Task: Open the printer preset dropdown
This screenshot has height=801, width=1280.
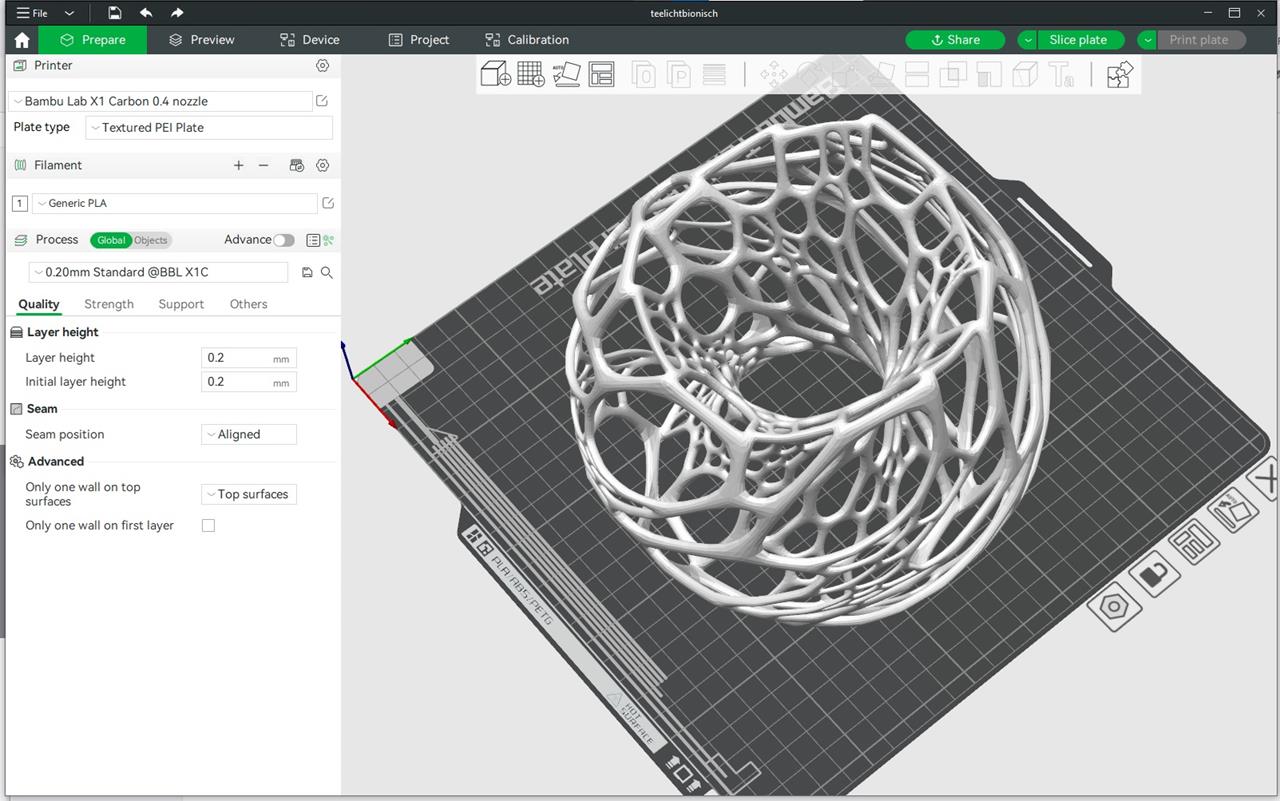Action: coord(160,101)
